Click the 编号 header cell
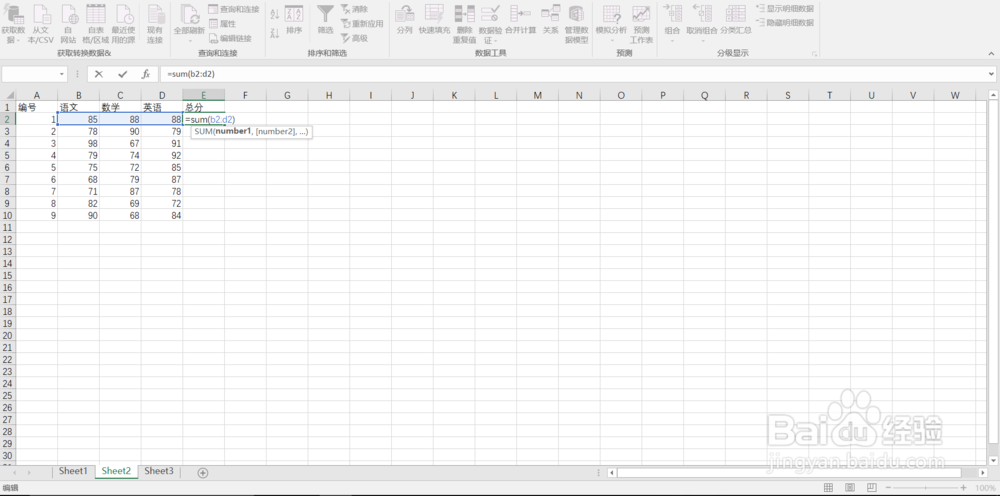Image resolution: width=1000 pixels, height=496 pixels. coord(36,107)
